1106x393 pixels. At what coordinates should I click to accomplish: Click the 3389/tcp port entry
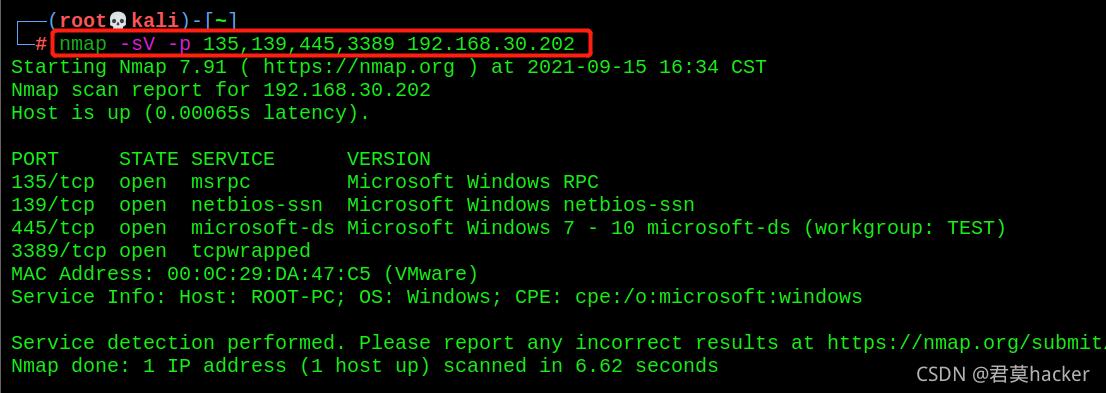[59, 251]
